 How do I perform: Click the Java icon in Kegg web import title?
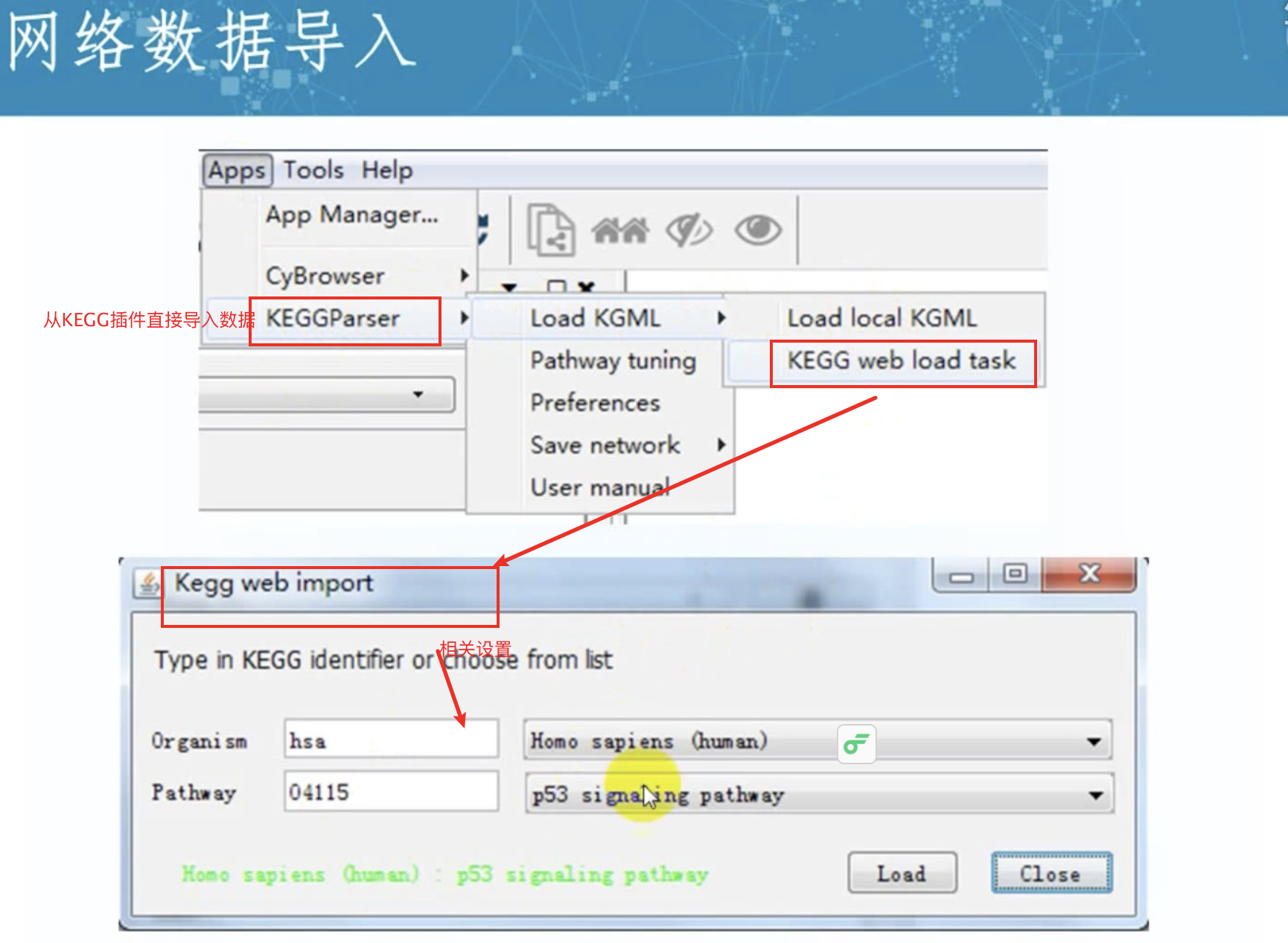[148, 583]
